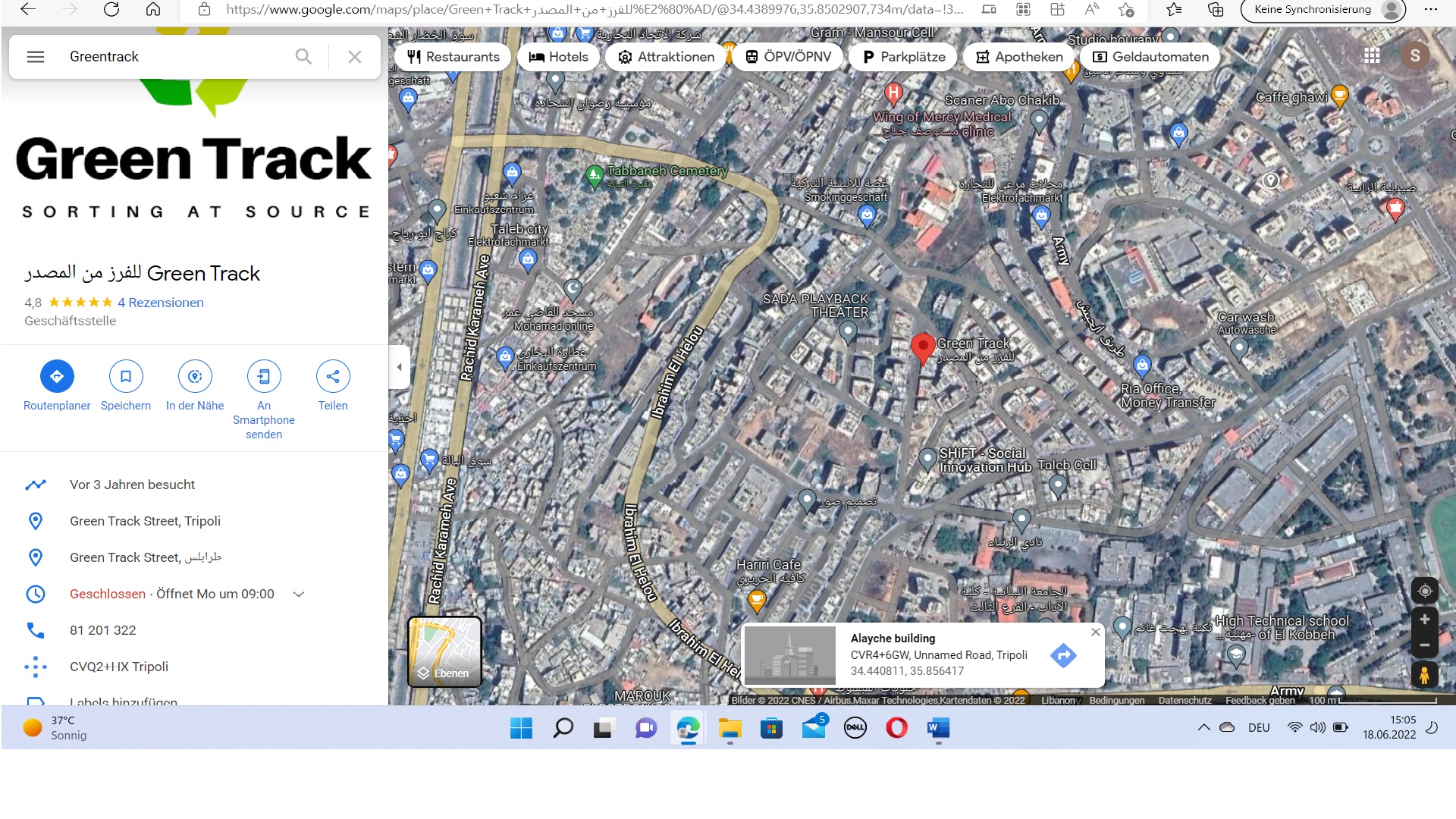Open Word from the taskbar
Image resolution: width=1456 pixels, height=819 pixels.
[938, 728]
